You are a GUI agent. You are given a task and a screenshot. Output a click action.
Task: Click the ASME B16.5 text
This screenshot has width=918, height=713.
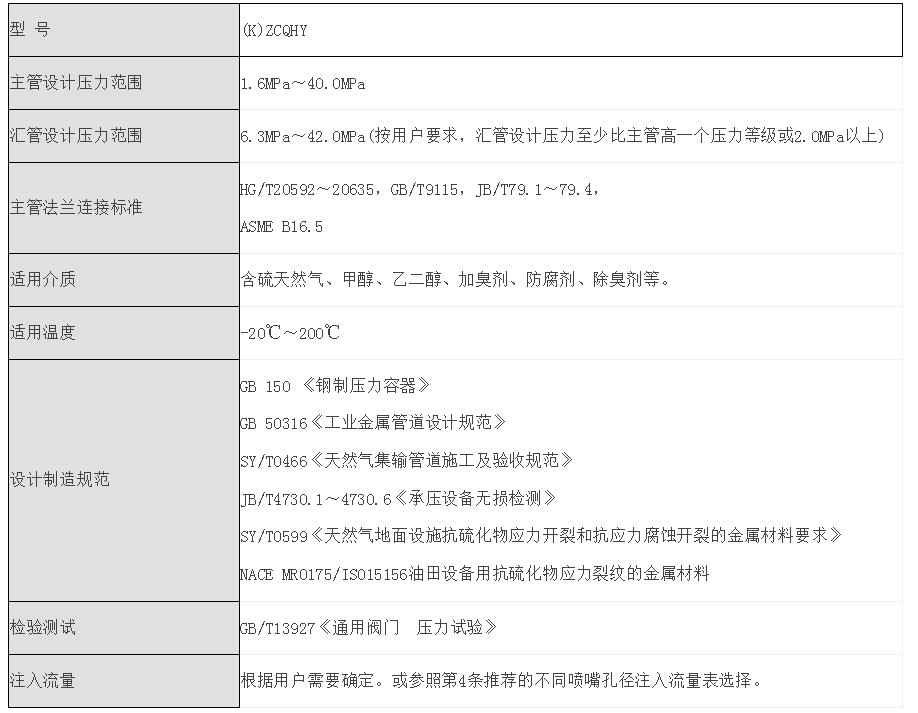pos(281,227)
